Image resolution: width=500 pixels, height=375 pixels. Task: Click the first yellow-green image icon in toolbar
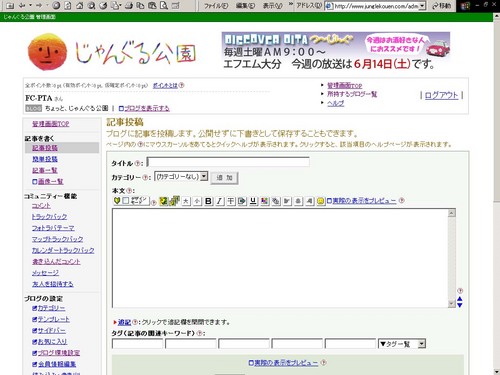click(163, 201)
